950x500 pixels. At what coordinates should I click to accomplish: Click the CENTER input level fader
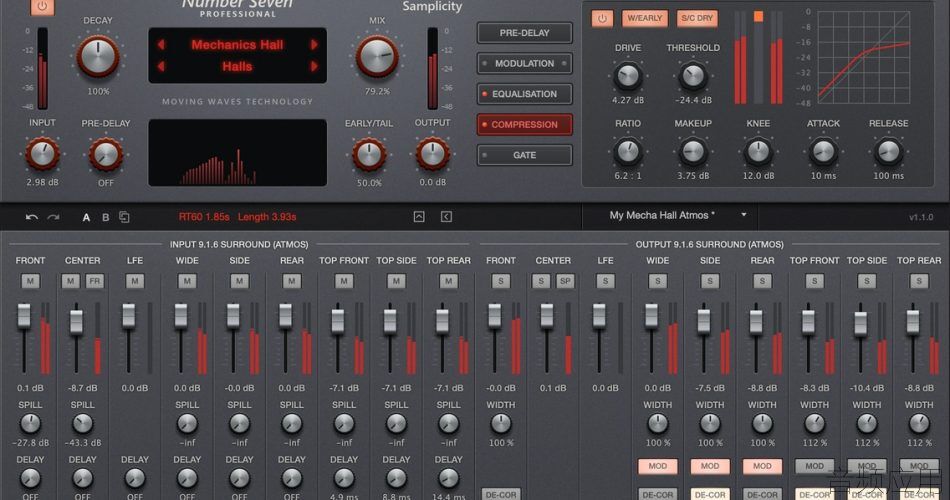(x=76, y=322)
